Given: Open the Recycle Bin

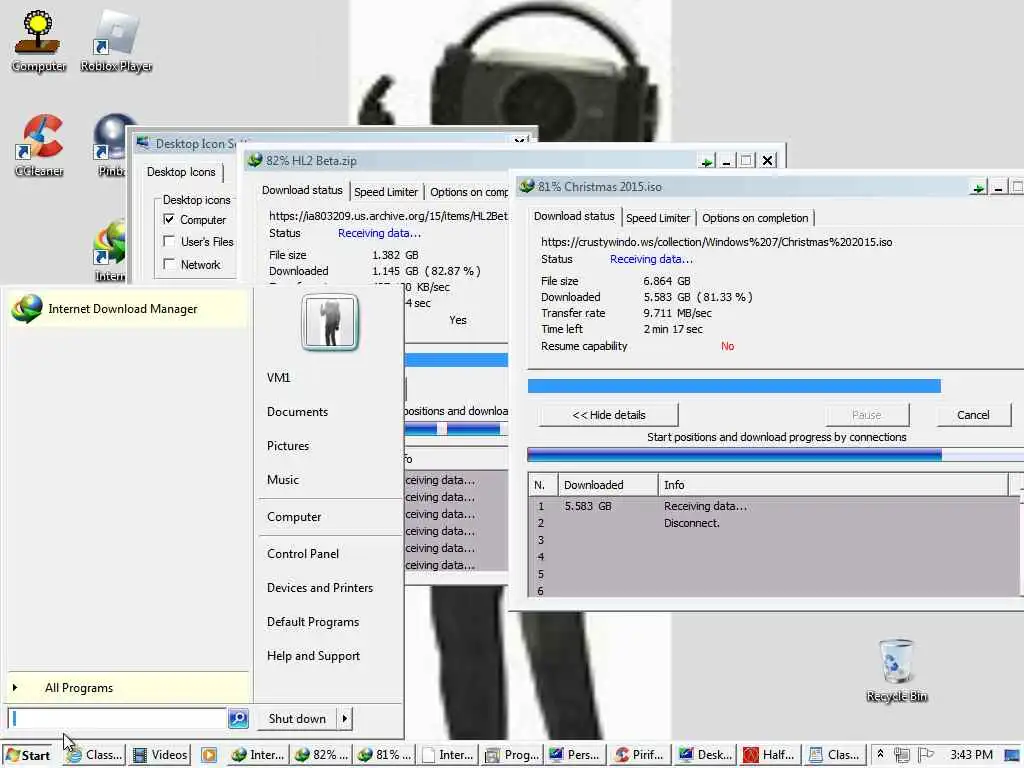Looking at the screenshot, I should pos(897,671).
